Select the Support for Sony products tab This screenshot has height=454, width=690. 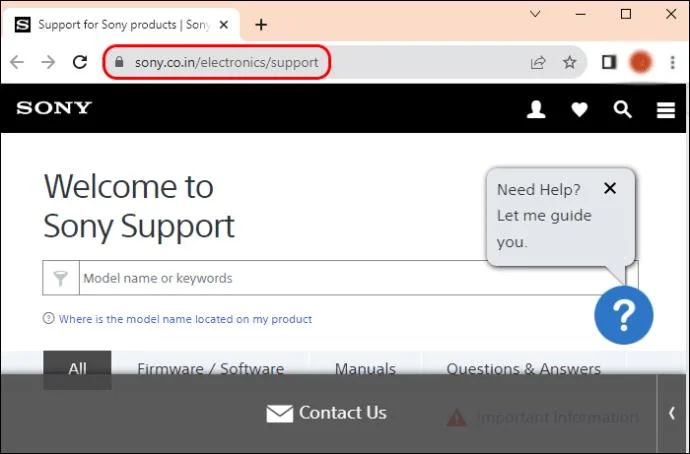[121, 25]
